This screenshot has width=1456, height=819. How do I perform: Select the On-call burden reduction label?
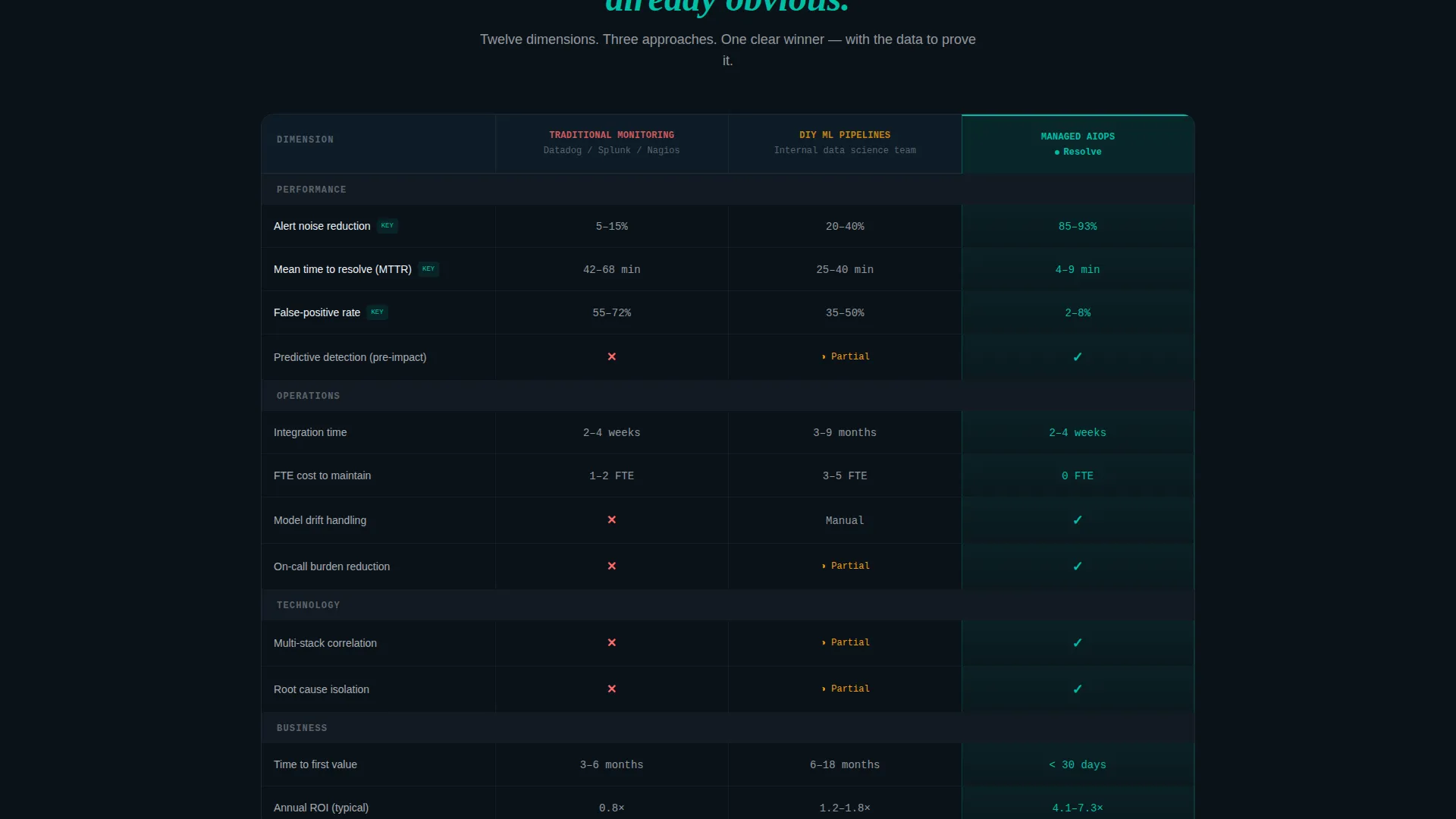[x=331, y=566]
